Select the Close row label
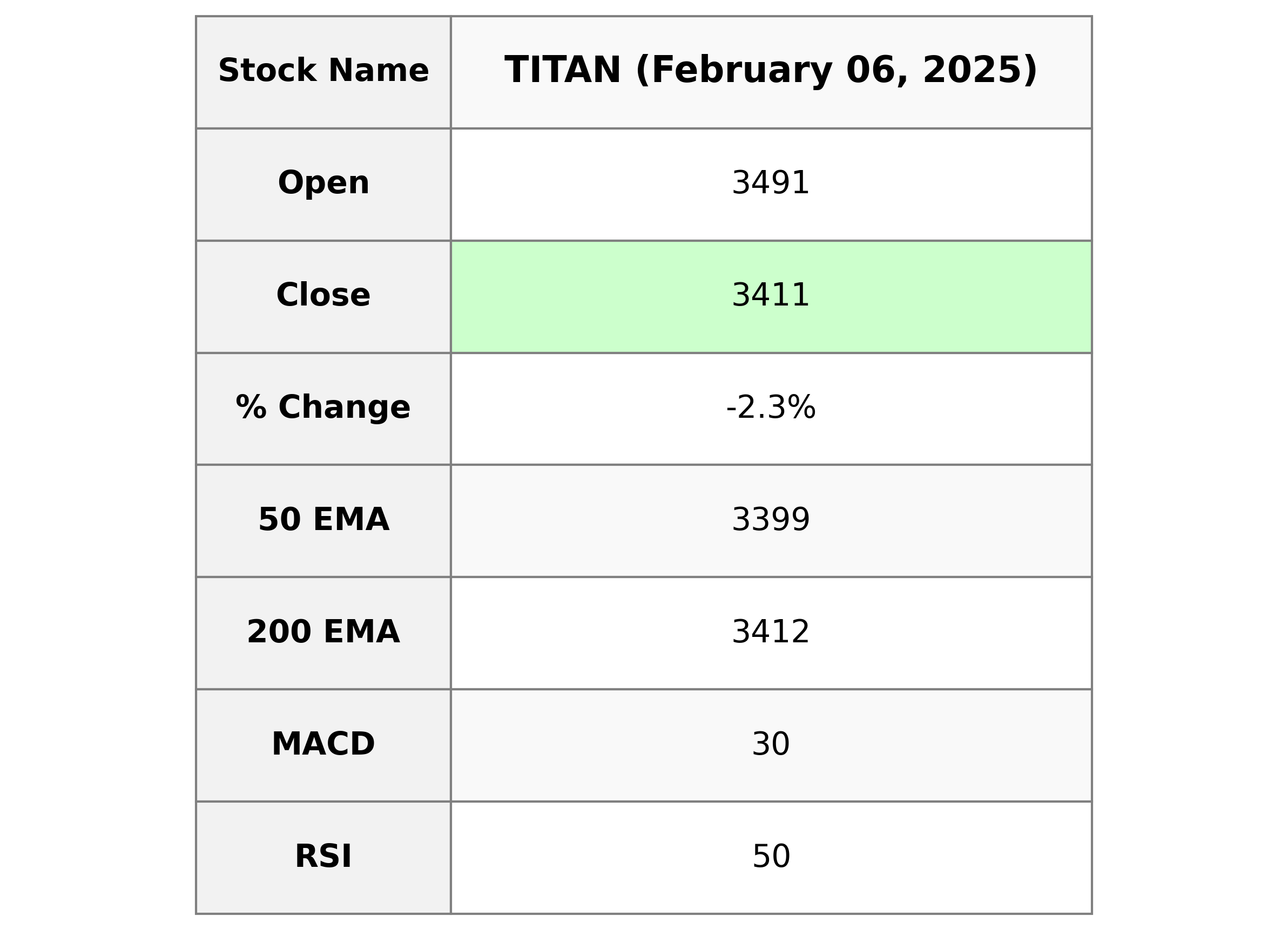 323,295
